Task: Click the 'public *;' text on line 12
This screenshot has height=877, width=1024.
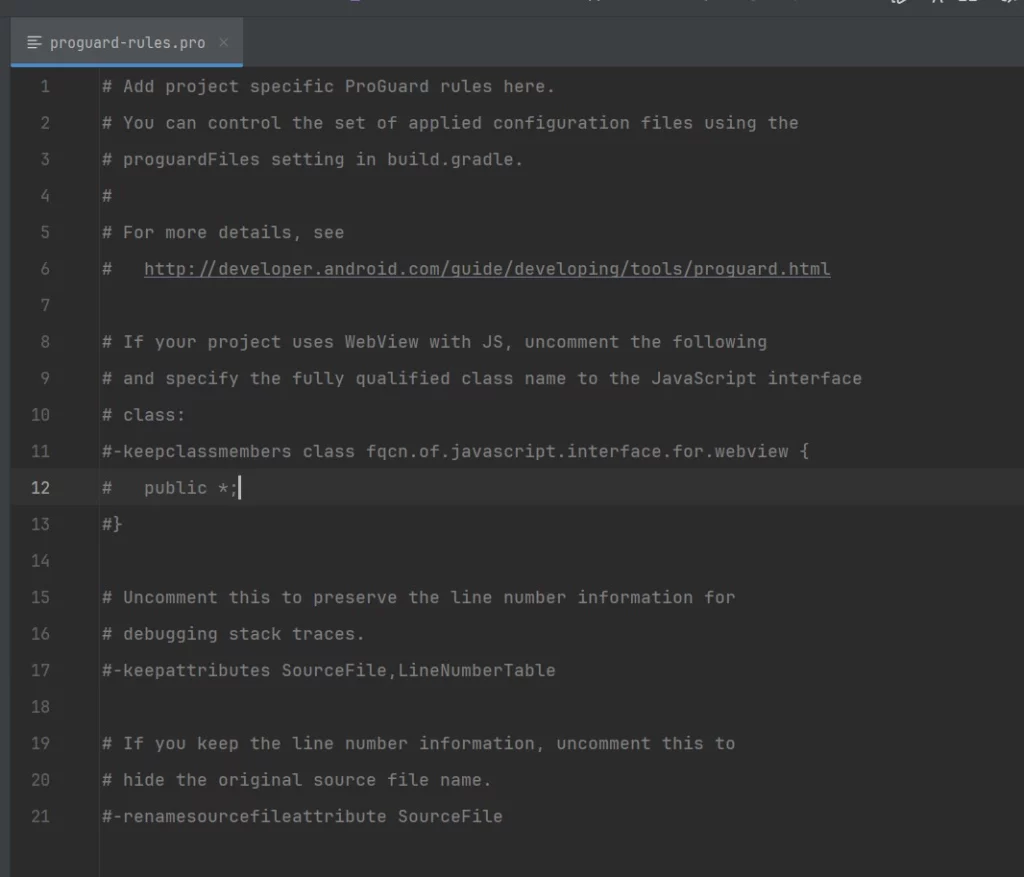Action: [190, 488]
